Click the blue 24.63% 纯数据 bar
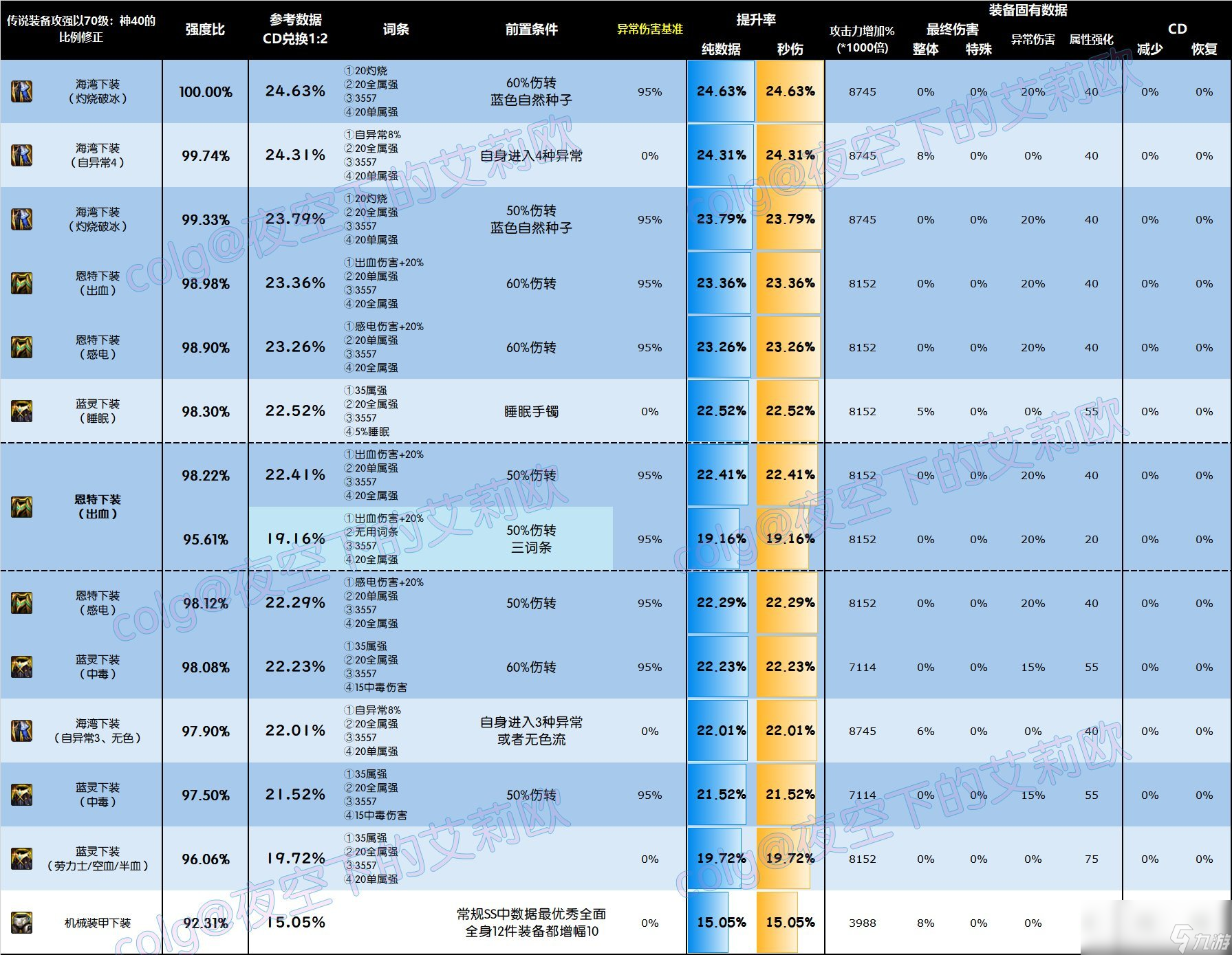1232x955 pixels. [720, 91]
